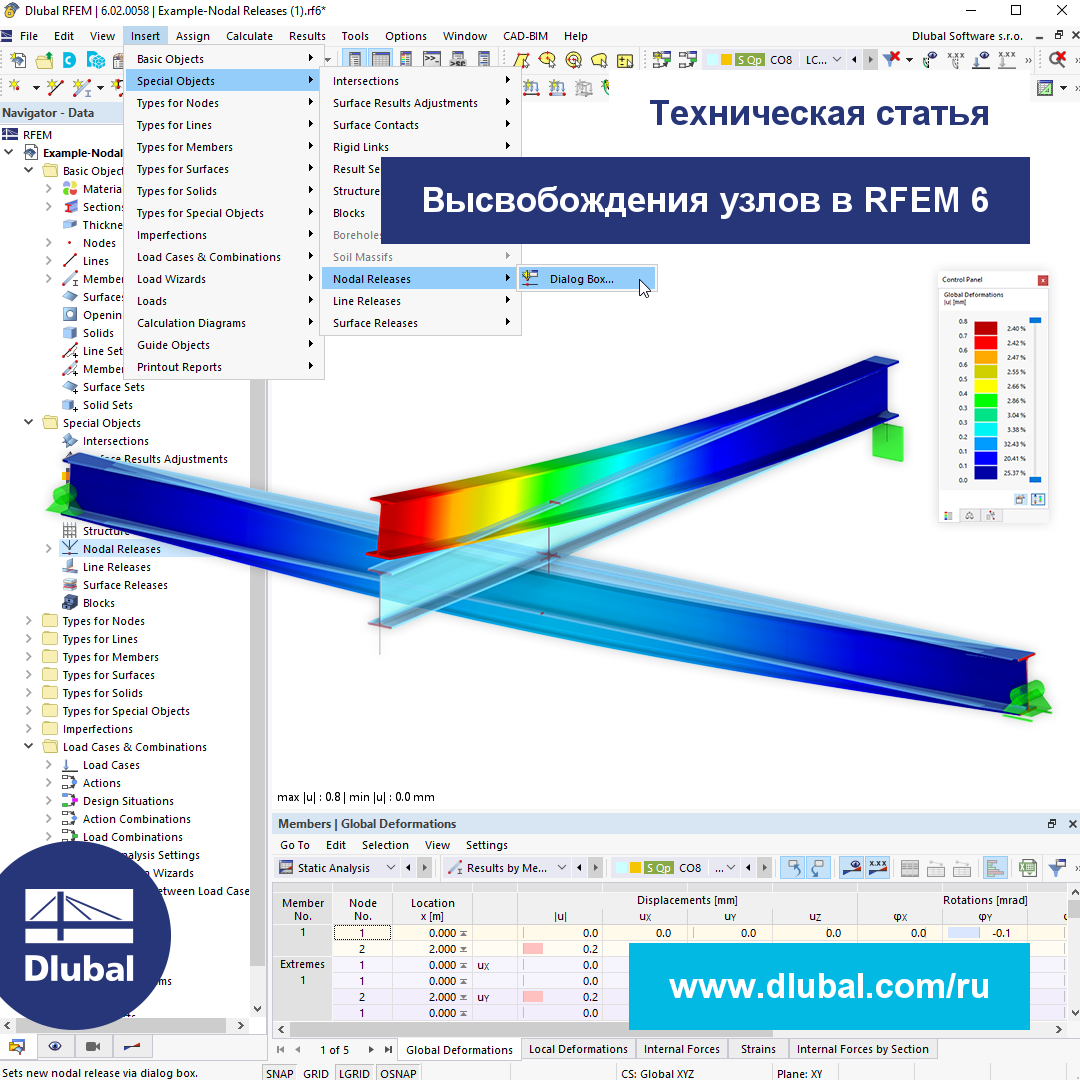Click the green color swatch in the Control Panel legend

[x=985, y=400]
